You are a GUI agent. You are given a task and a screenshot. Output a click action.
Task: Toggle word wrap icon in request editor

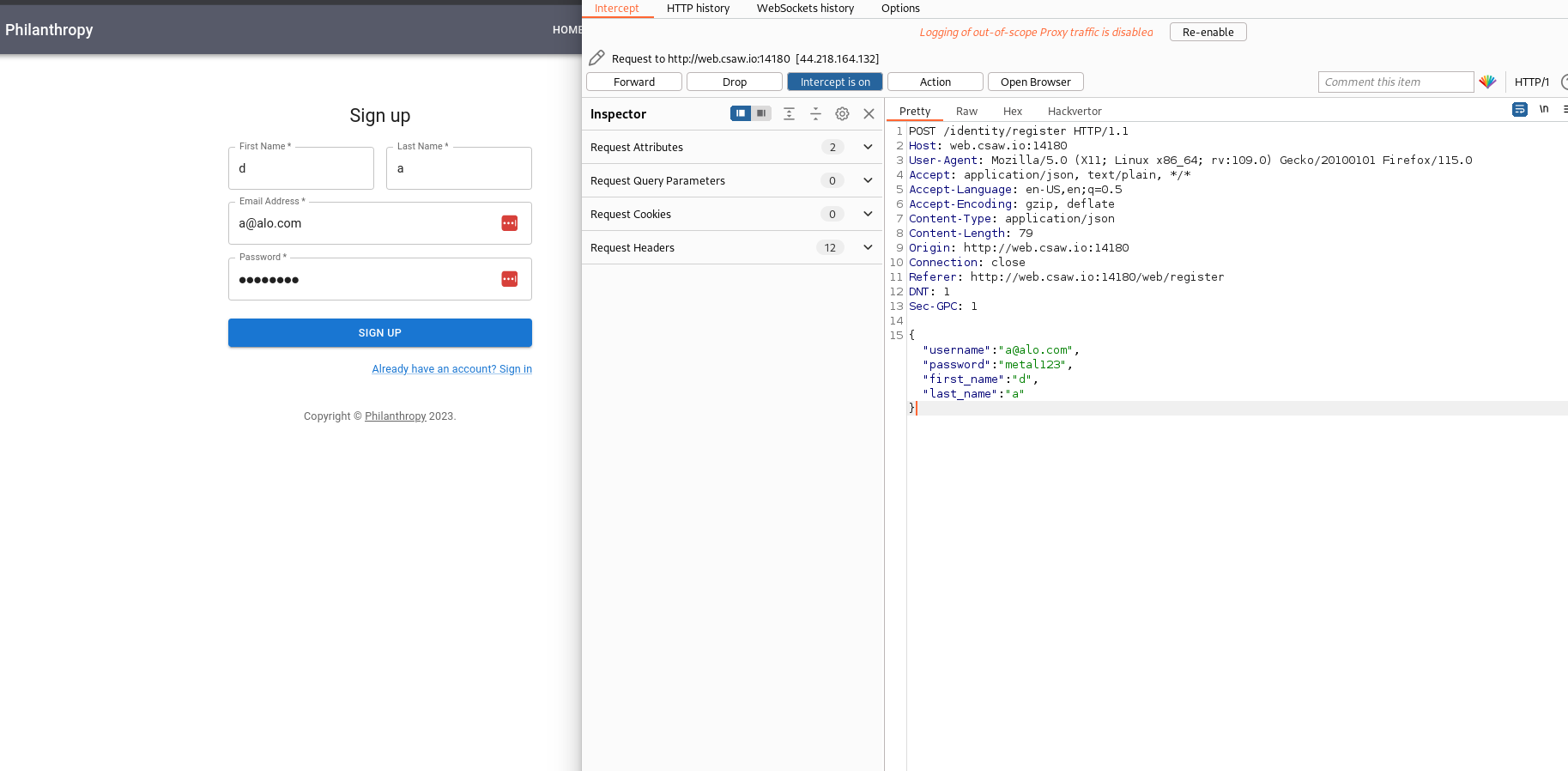tap(1520, 109)
